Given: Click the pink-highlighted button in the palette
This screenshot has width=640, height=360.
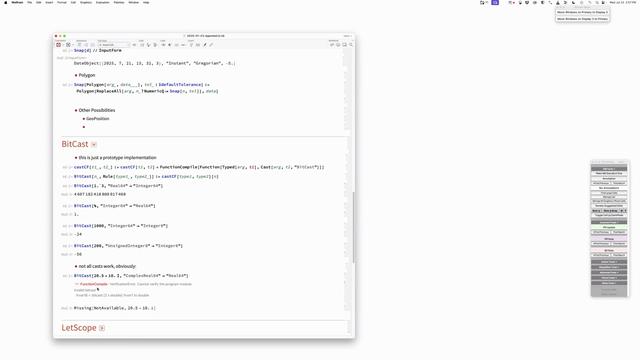Looking at the screenshot, I should point(609,250).
